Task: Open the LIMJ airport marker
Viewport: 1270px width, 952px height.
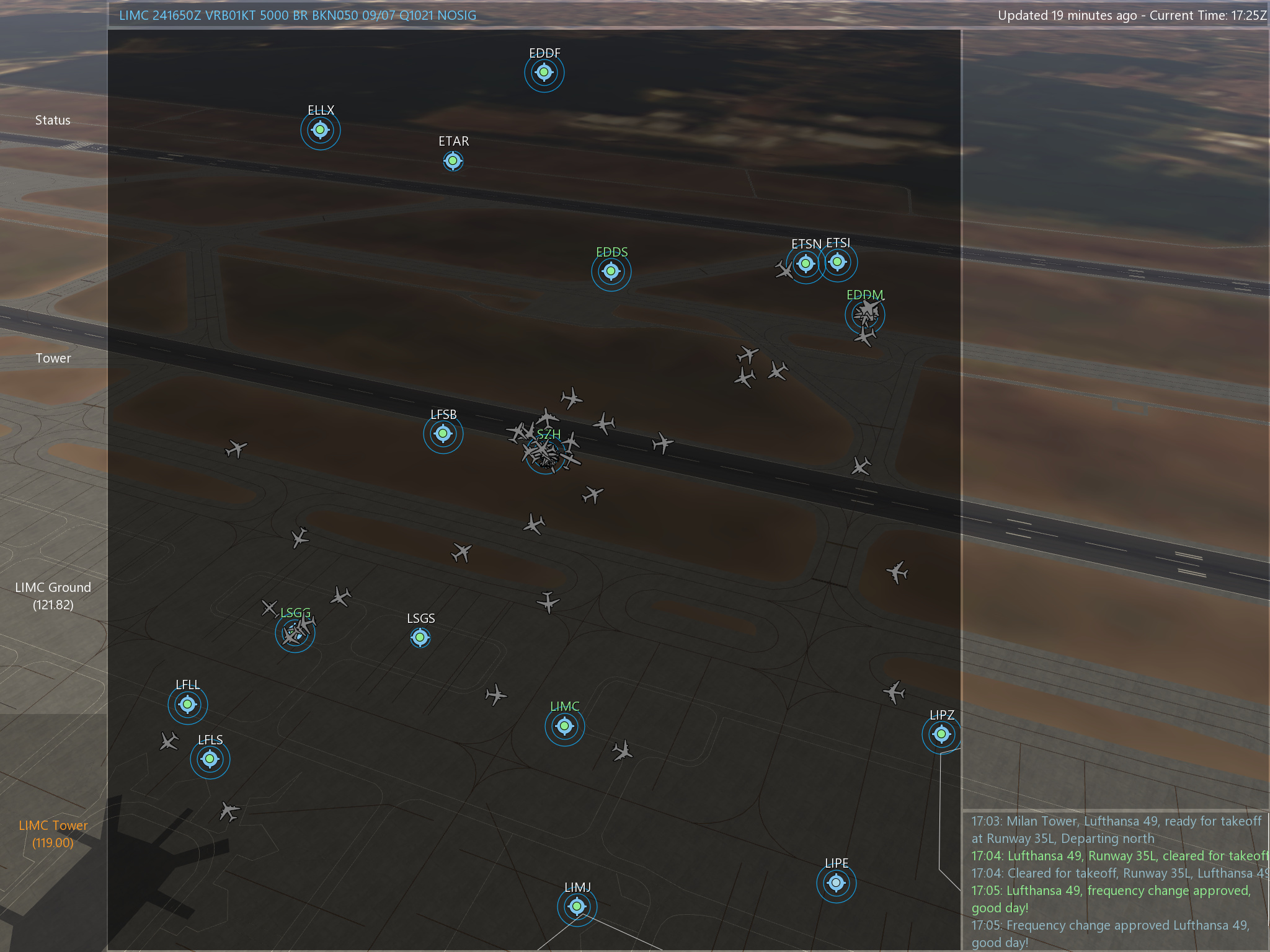Action: pyautogui.click(x=577, y=907)
